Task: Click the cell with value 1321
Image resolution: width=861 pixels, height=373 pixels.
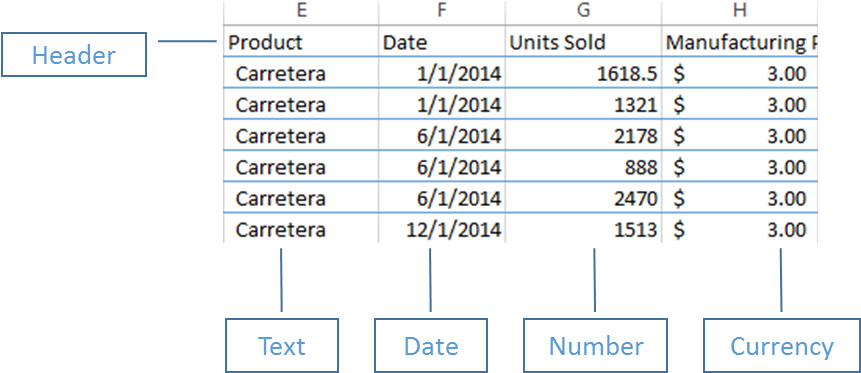Action: tap(584, 103)
